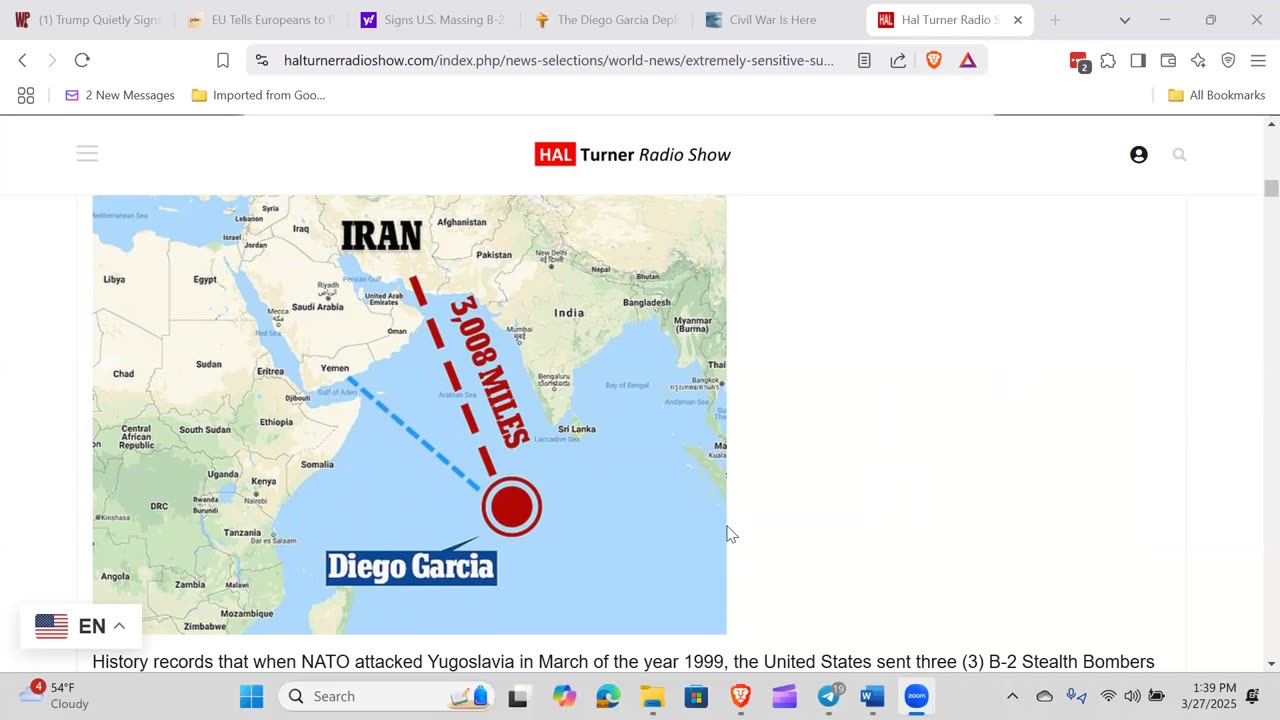Open the Brave Shields lion icon
Viewport: 1280px width, 720px height.
click(x=933, y=60)
